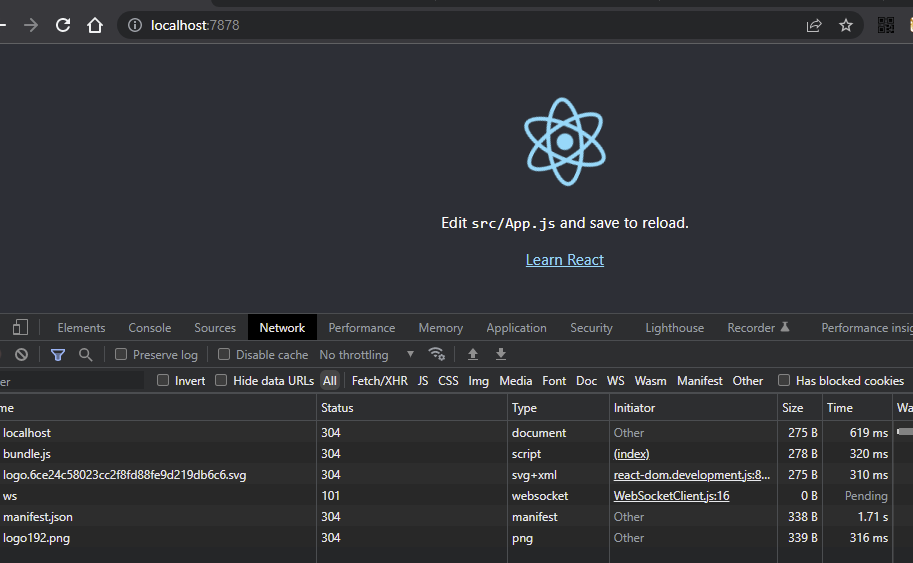Switch to the Application tab
913x563 pixels.
pyautogui.click(x=516, y=328)
